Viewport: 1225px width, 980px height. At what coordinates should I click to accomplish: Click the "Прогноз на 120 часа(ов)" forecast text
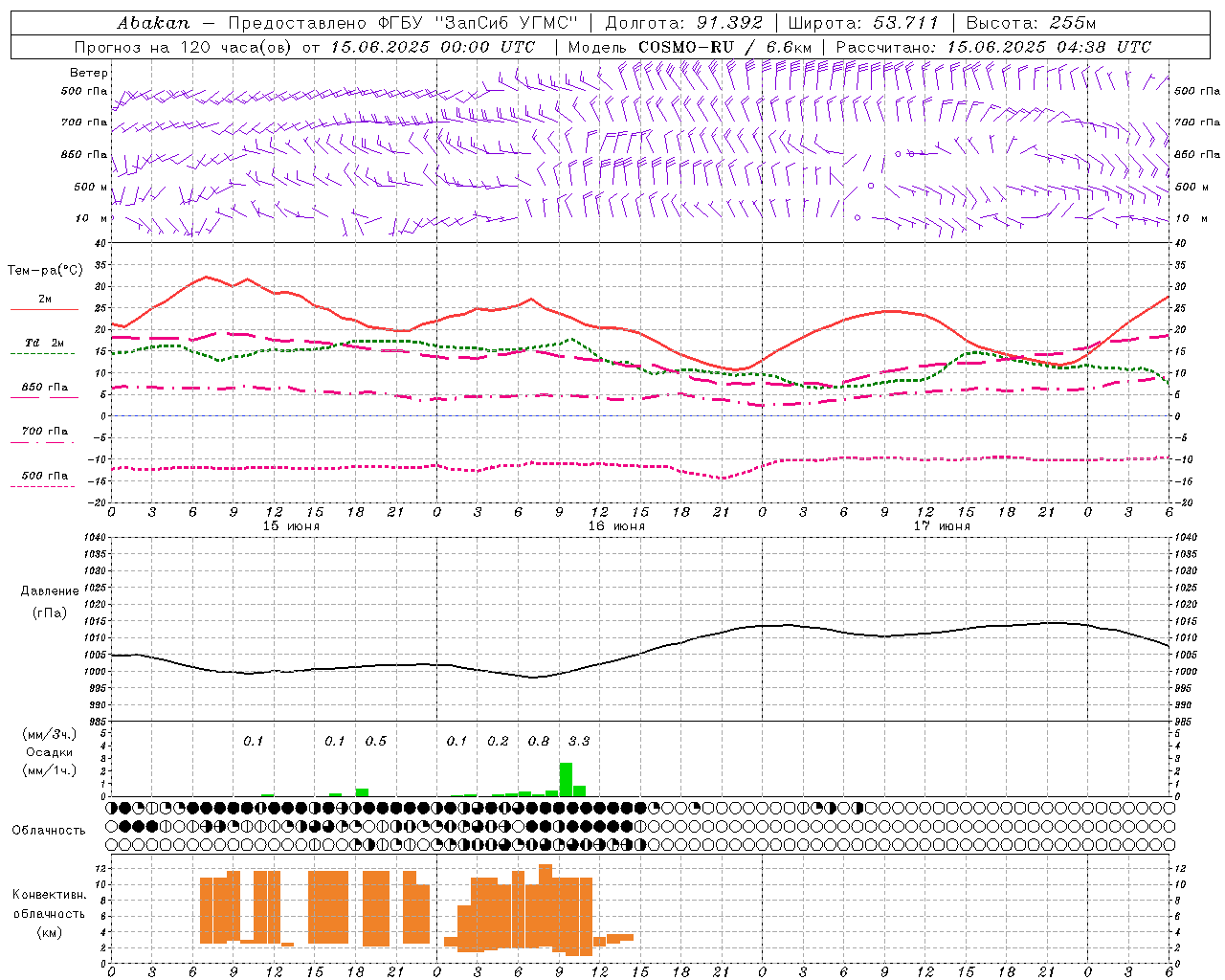[184, 47]
